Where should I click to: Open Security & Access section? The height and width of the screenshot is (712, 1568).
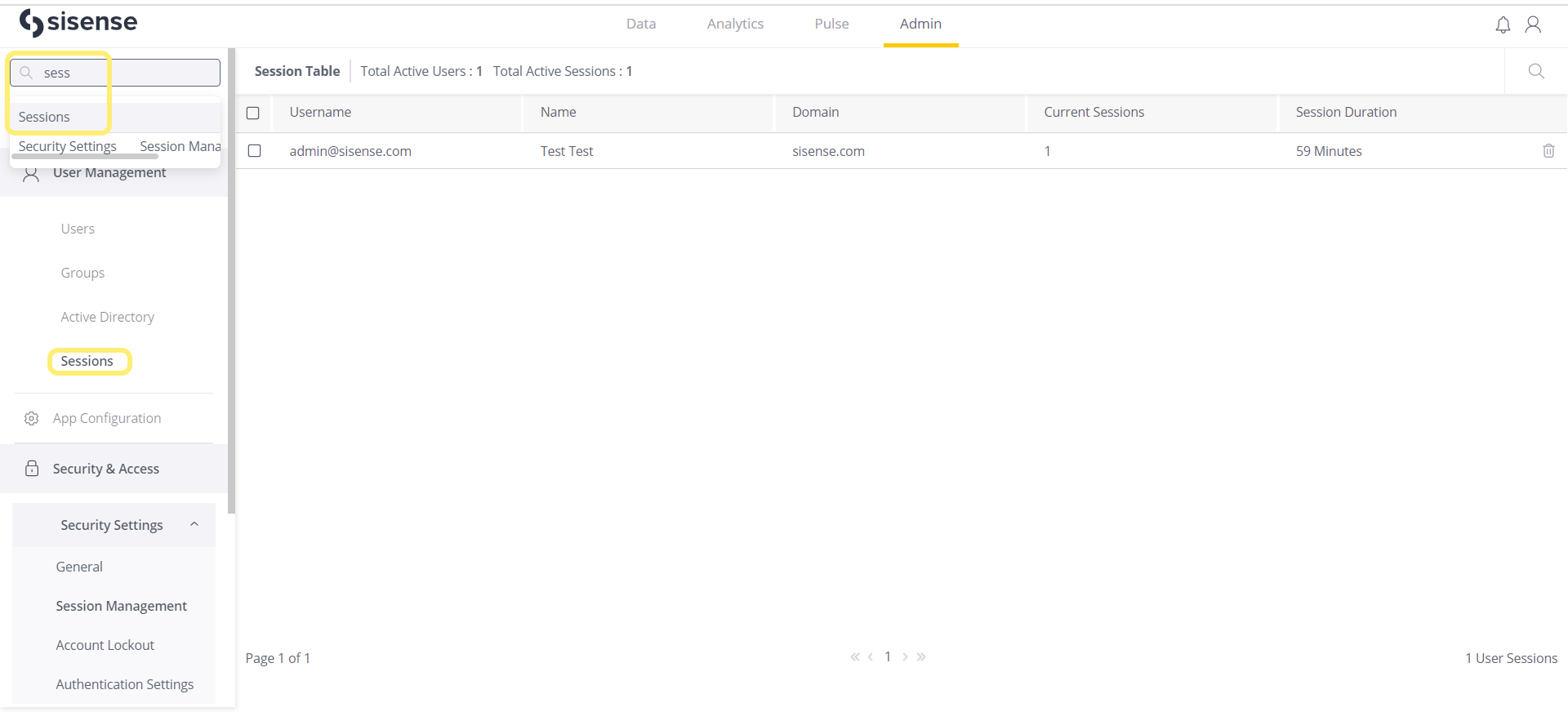point(106,469)
